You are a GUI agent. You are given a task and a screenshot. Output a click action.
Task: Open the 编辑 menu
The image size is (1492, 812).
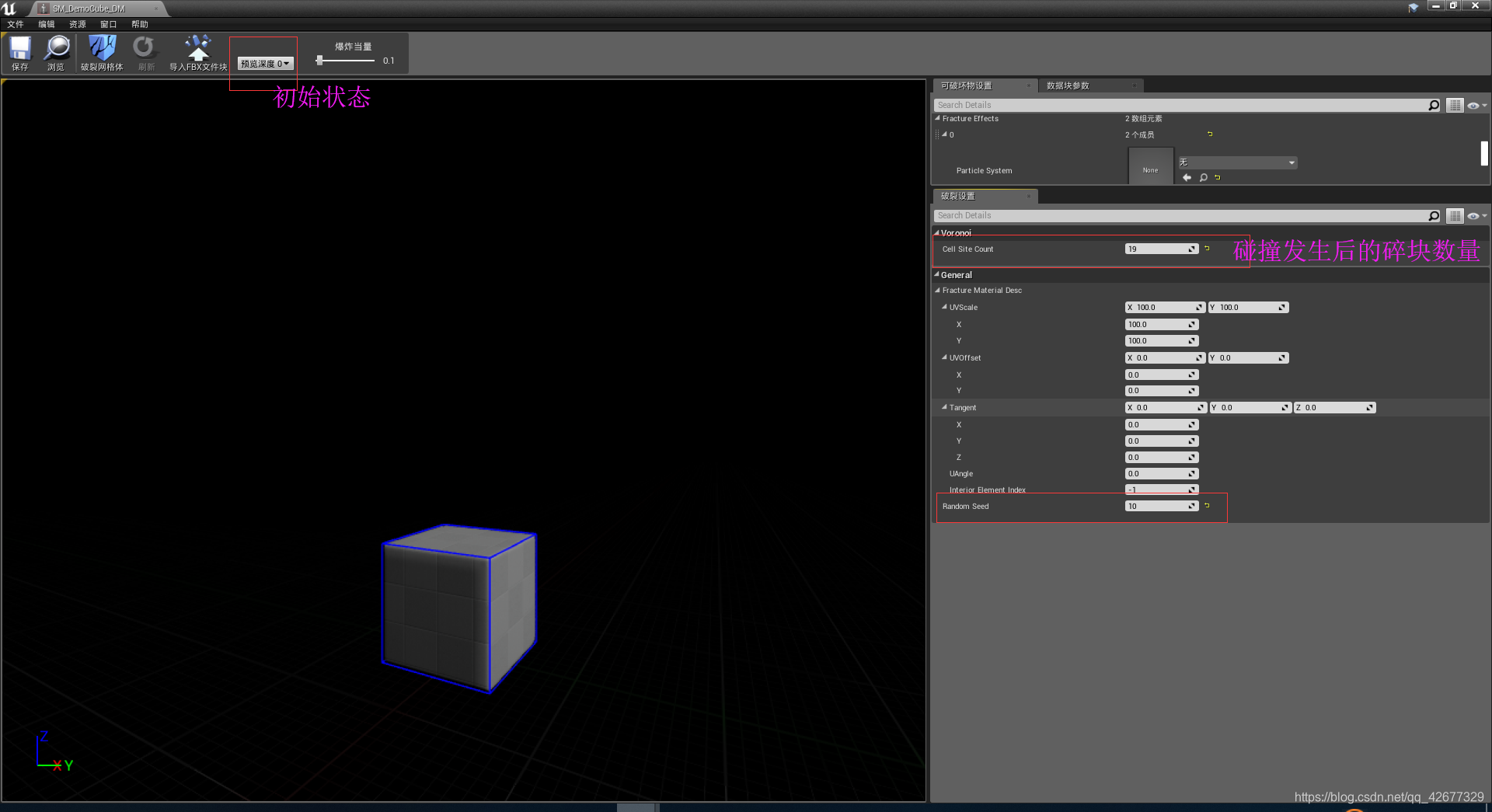pos(47,24)
